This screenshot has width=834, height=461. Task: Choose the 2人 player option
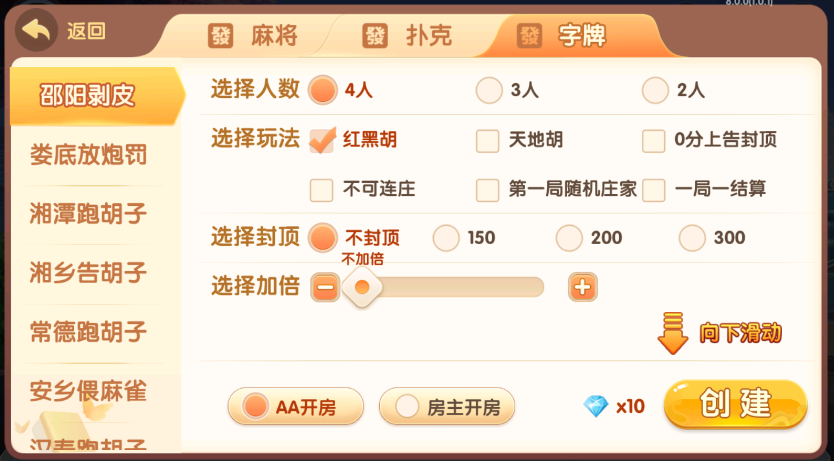[x=655, y=90]
